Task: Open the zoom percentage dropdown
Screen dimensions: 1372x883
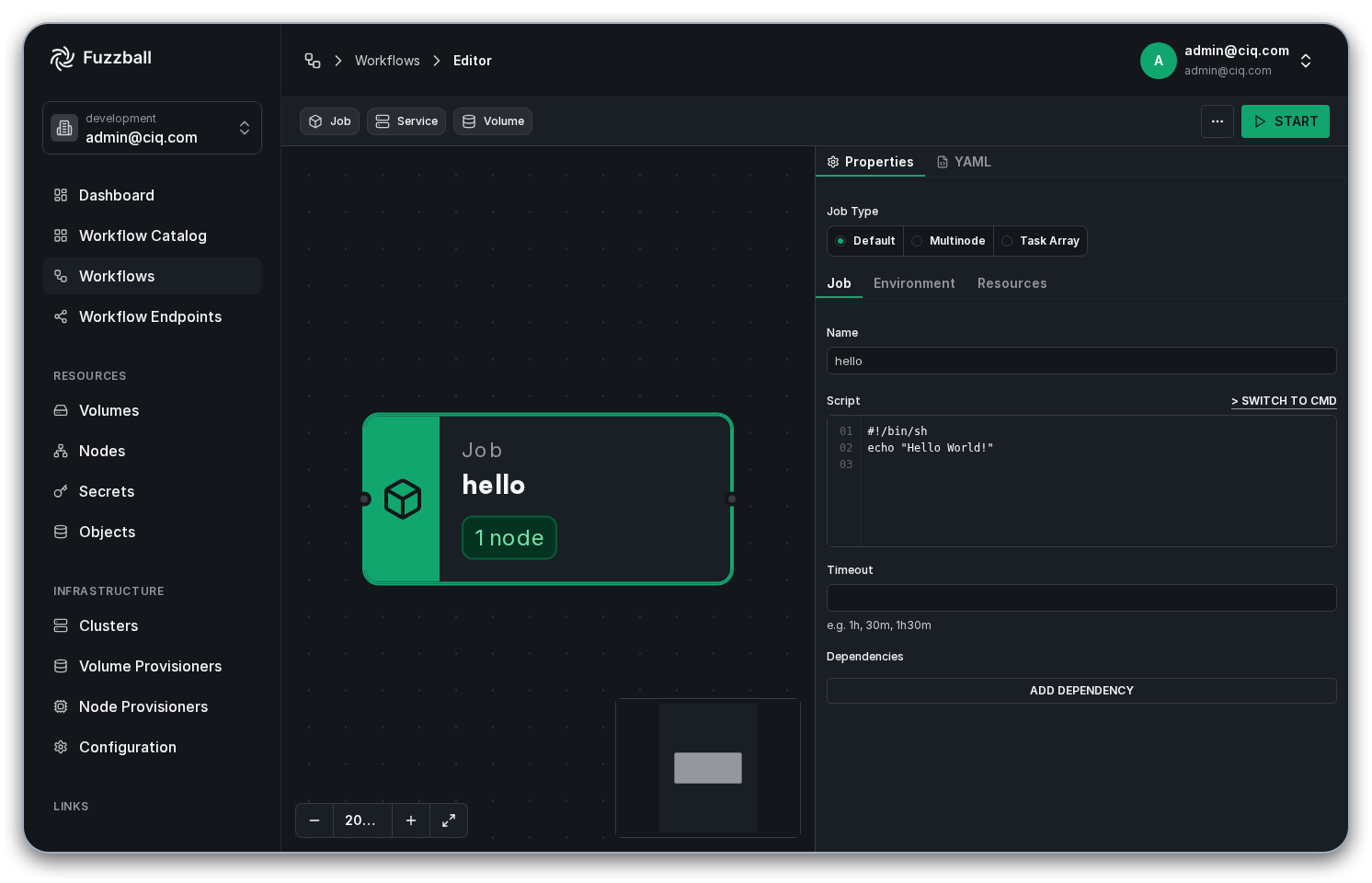Action: pyautogui.click(x=362, y=820)
